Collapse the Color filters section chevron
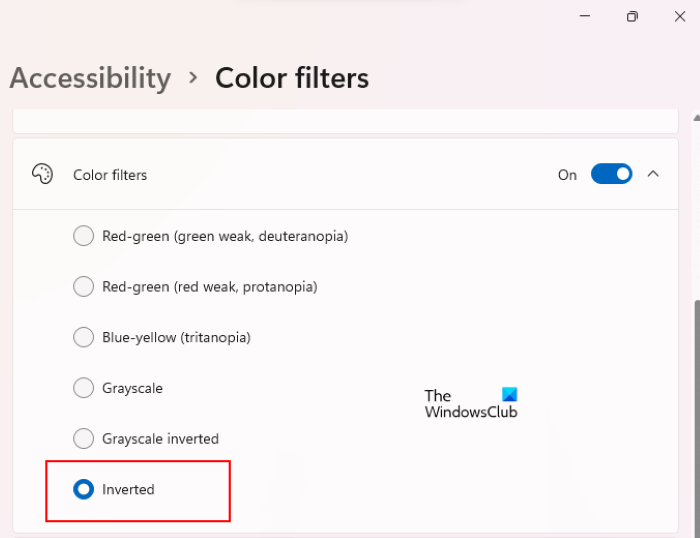This screenshot has height=538, width=700. pos(653,174)
